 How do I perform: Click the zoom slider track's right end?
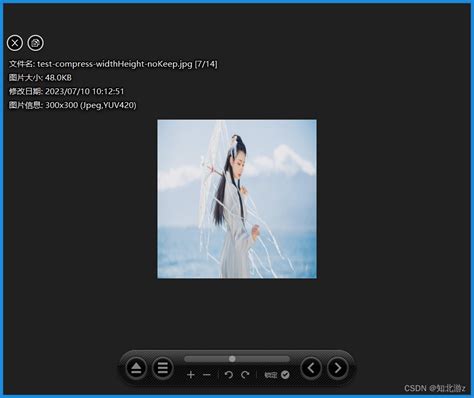click(x=287, y=359)
